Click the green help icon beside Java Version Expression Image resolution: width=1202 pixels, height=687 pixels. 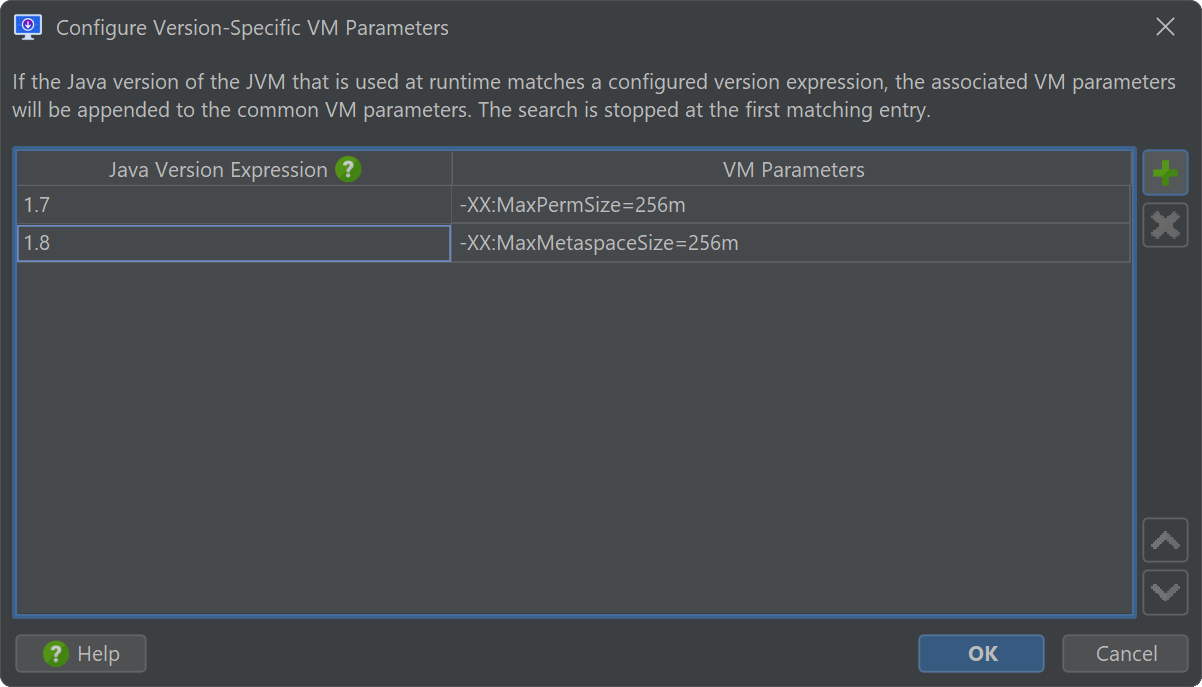pos(348,169)
